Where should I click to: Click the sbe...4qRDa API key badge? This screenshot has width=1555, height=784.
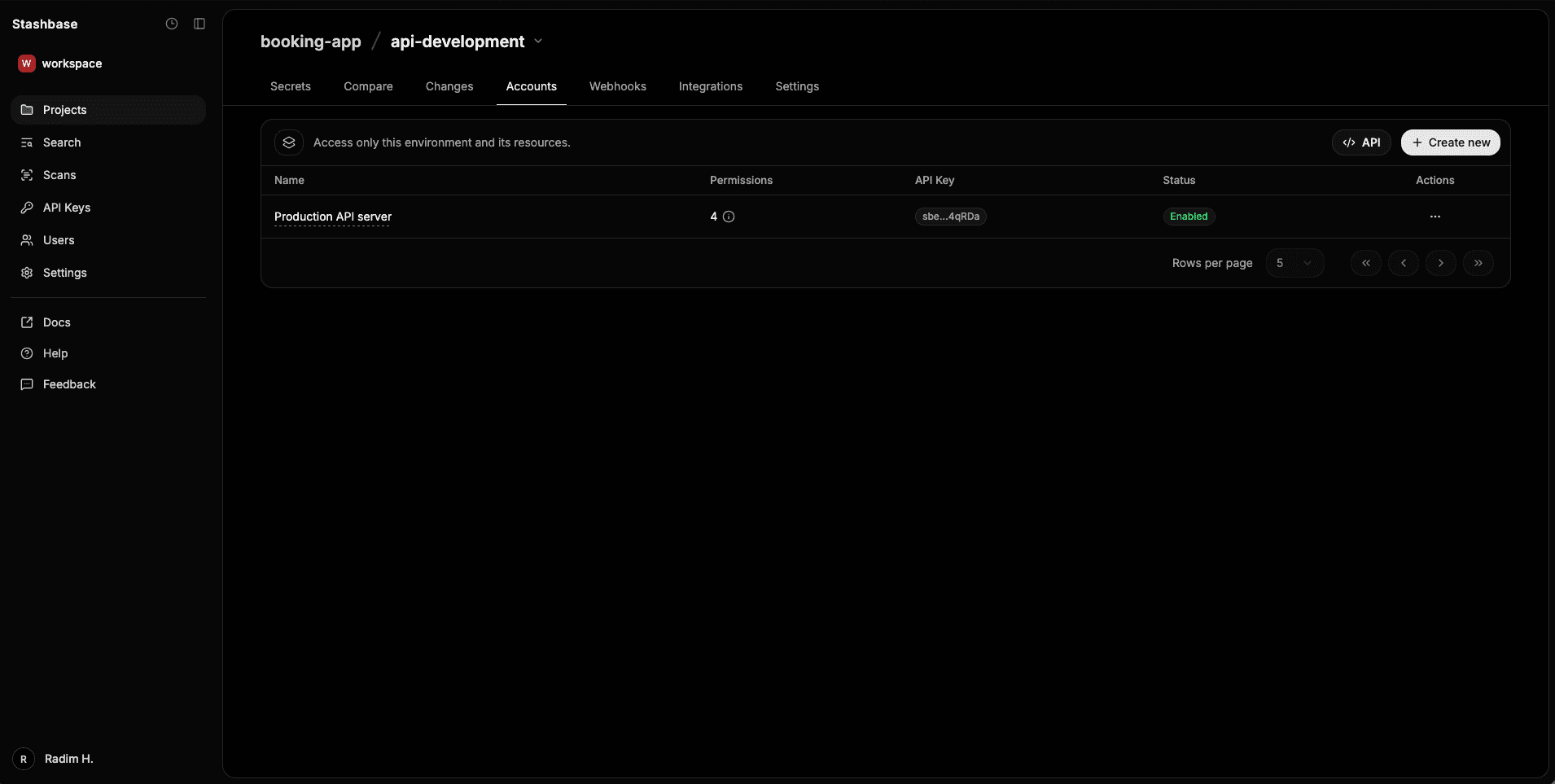(951, 217)
